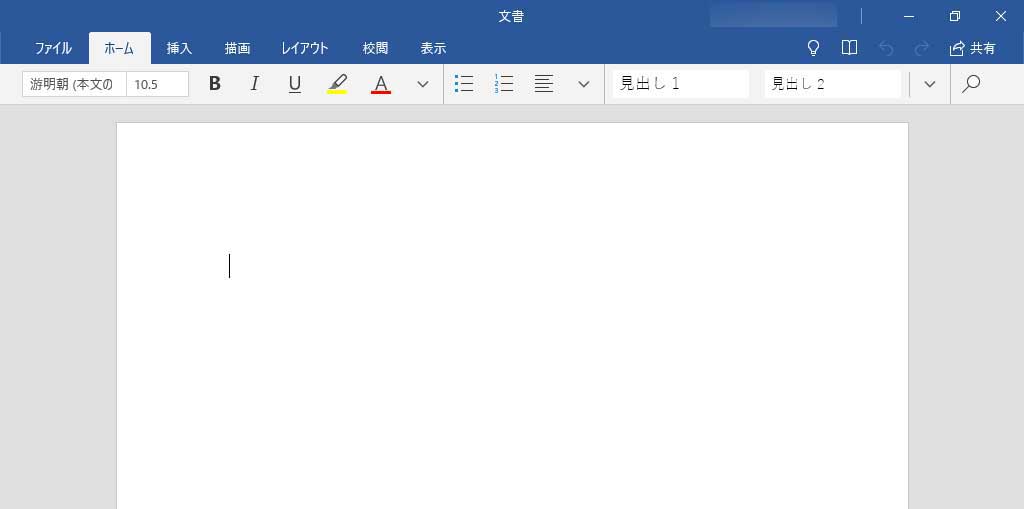Switch to reading view book icon
1024x509 pixels.
point(849,48)
